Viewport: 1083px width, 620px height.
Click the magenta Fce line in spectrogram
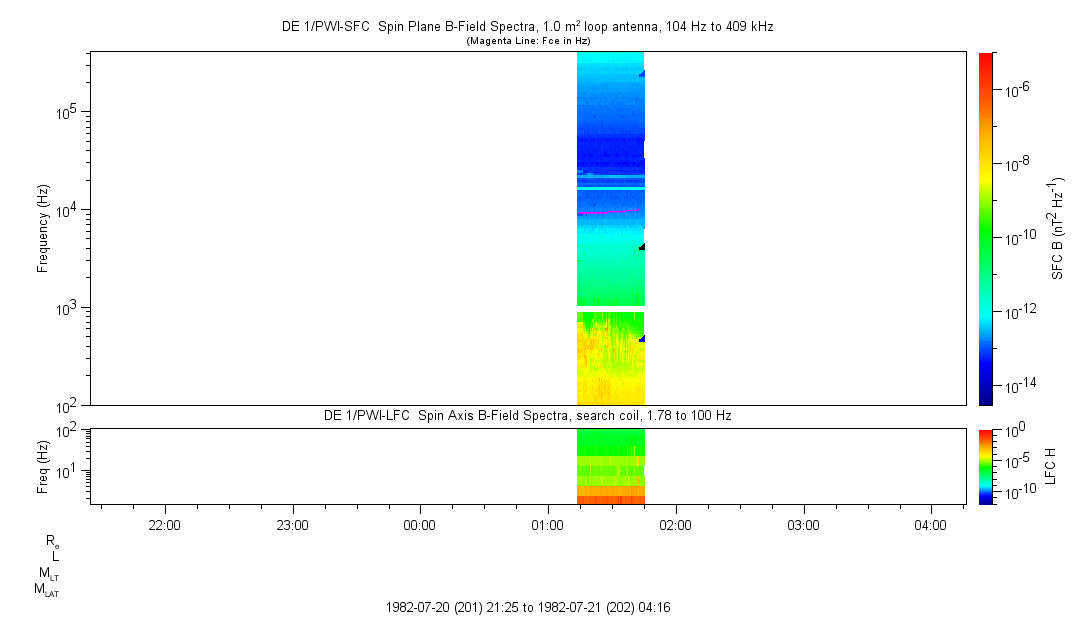pyautogui.click(x=600, y=212)
